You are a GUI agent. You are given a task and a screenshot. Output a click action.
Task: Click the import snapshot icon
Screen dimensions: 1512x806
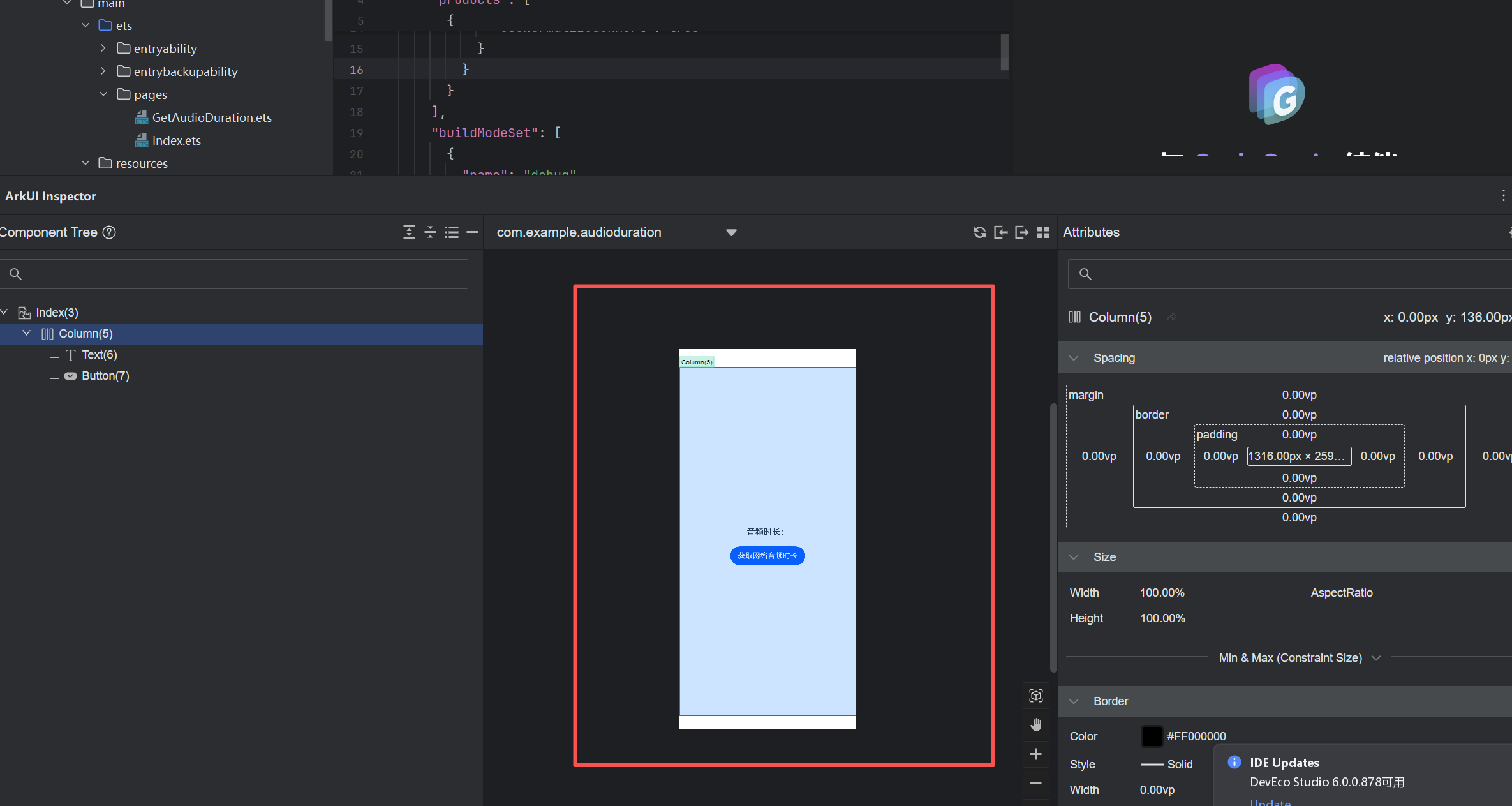coord(1000,232)
